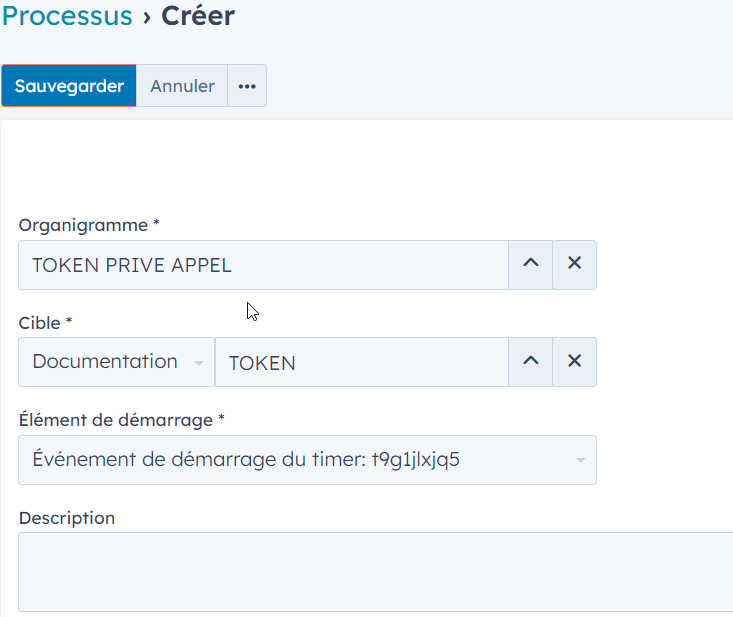Click the TOKEN PRIVE APPEL field
The height and width of the screenshot is (617, 733).
pos(263,265)
